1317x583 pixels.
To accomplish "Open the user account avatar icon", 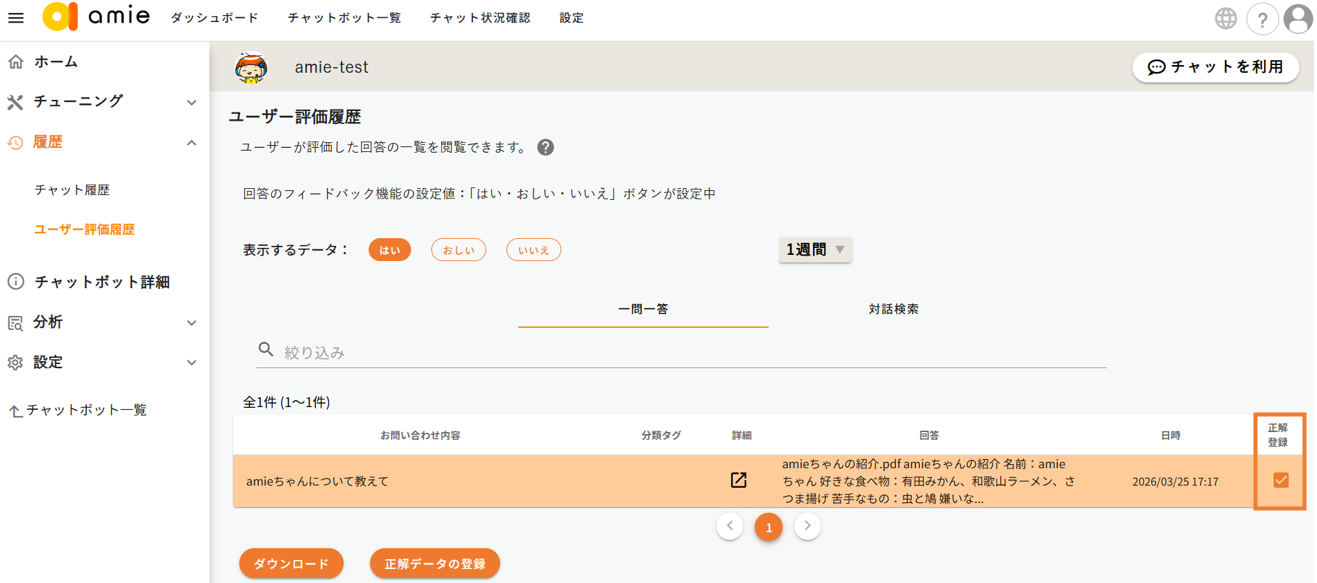I will click(1298, 19).
